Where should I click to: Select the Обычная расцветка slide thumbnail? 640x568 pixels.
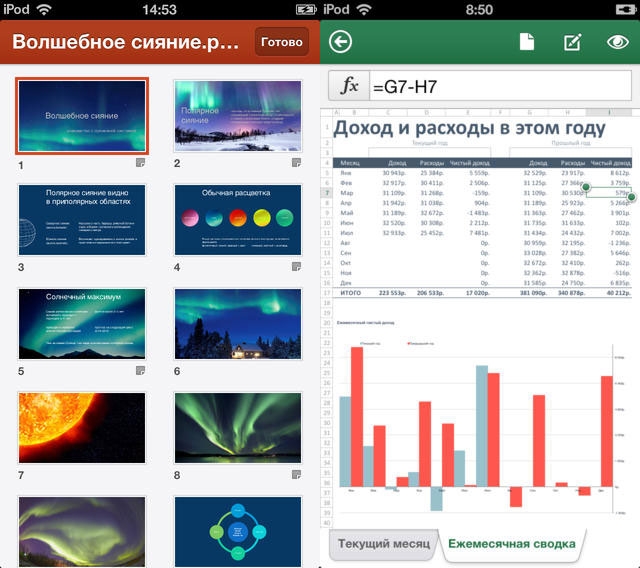pos(237,219)
